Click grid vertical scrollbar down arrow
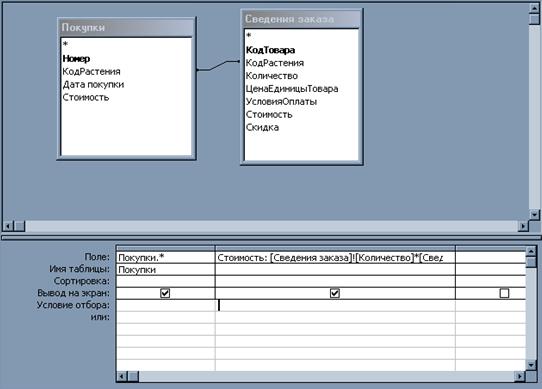 coord(531,364)
